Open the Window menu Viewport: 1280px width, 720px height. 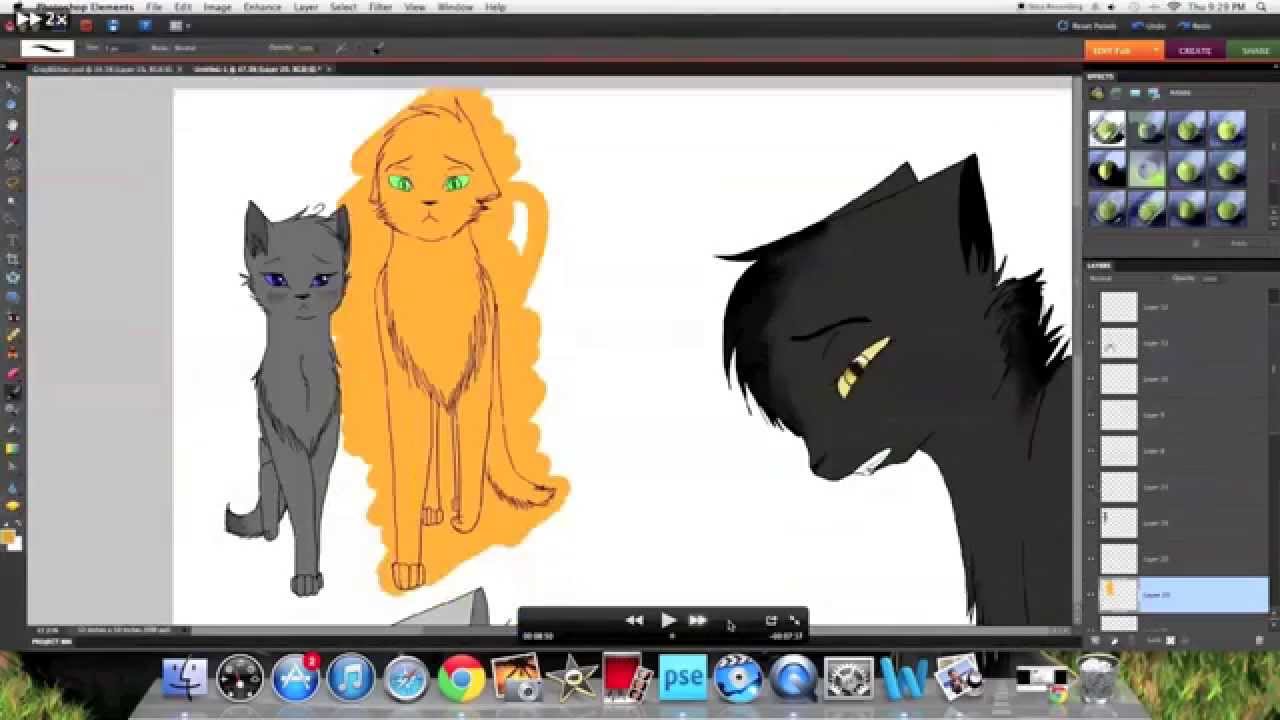(x=455, y=7)
